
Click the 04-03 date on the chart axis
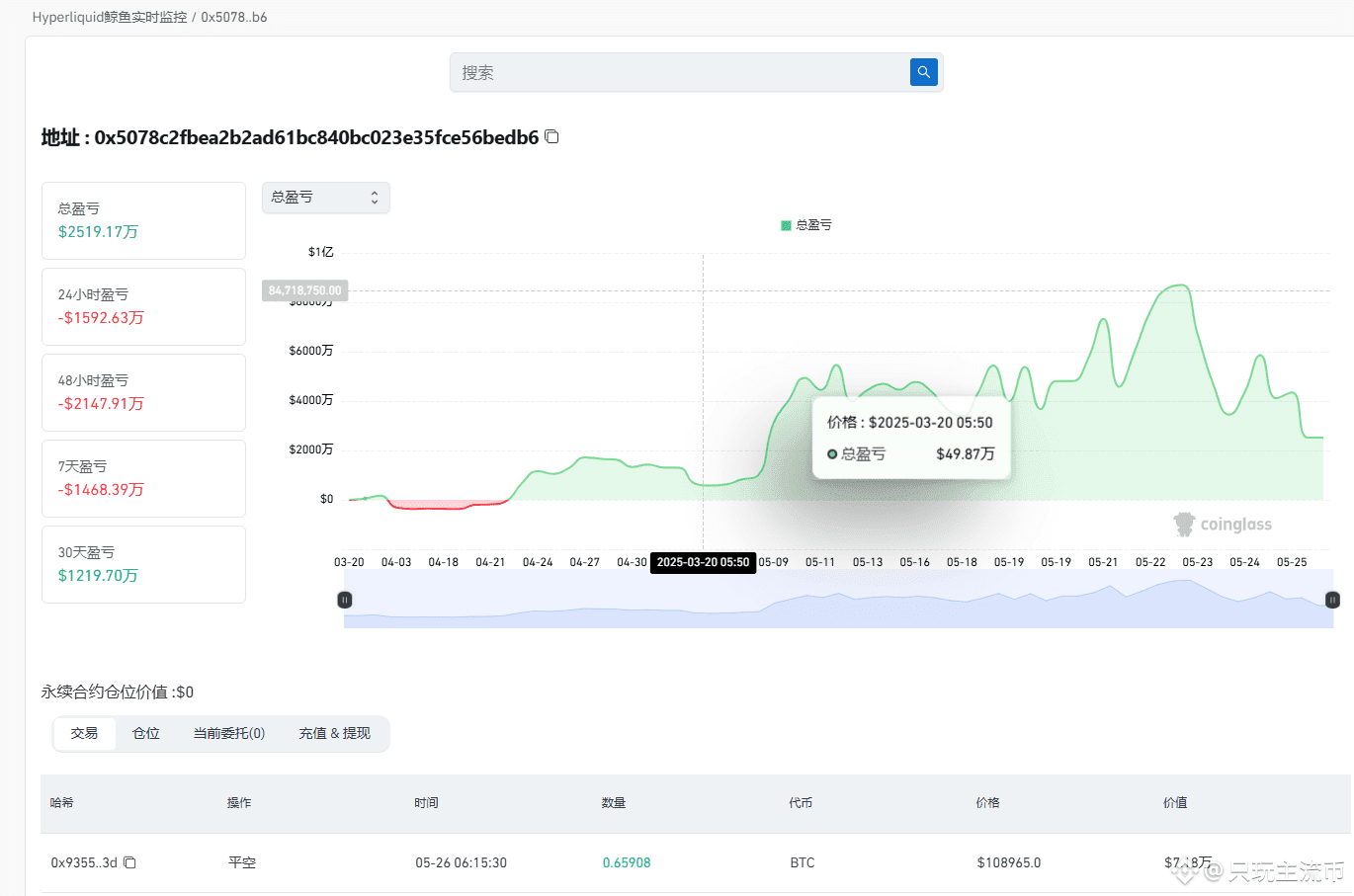[396, 562]
